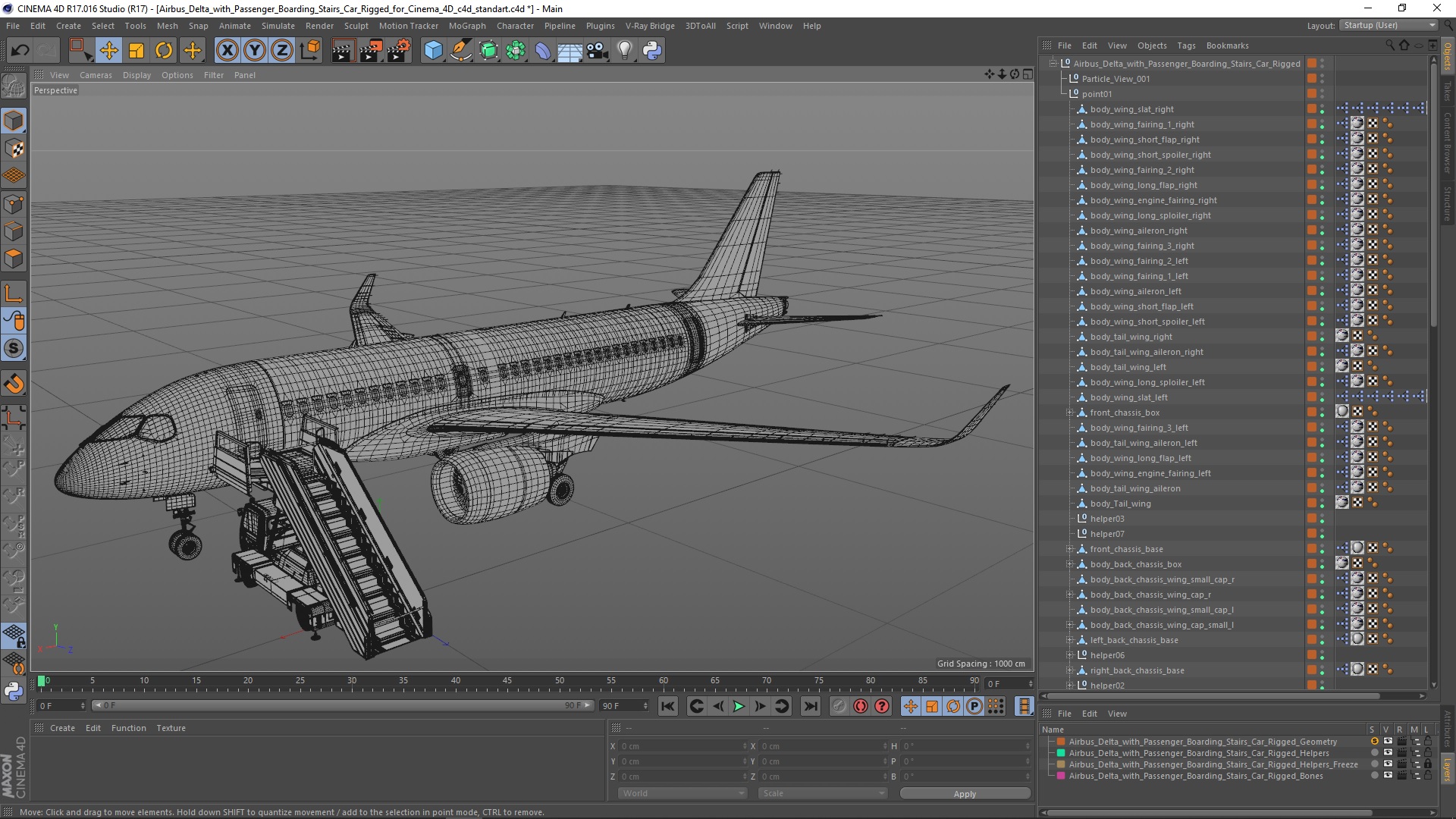Click the Apply button
Screen dimensions: 1456x819
tap(965, 794)
